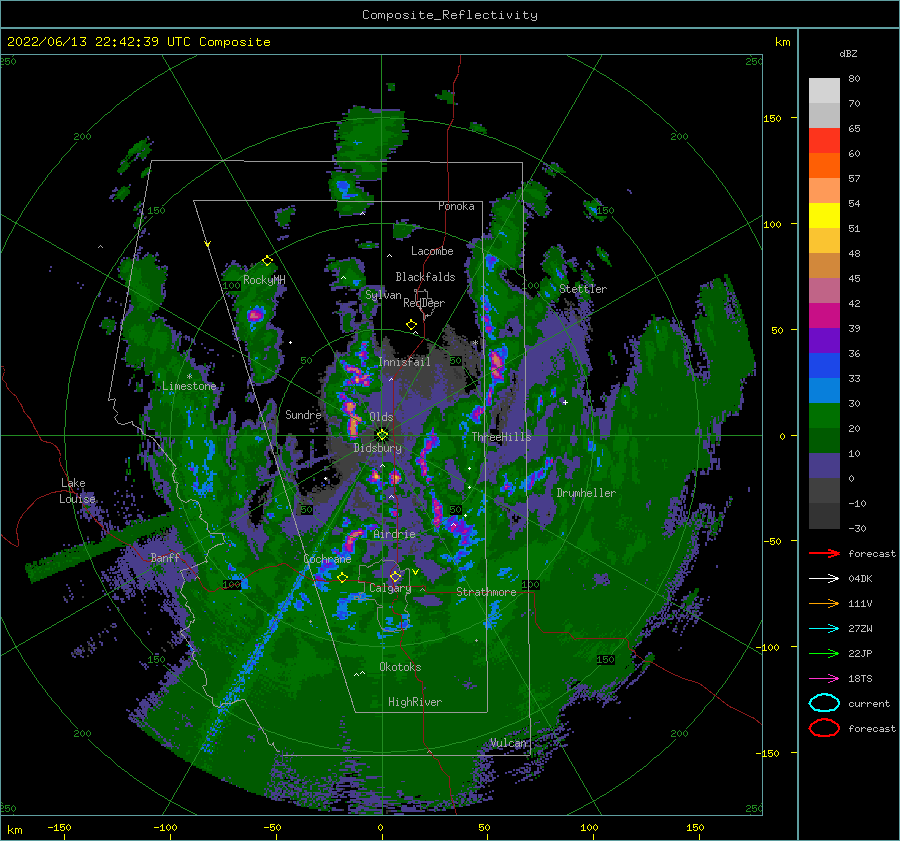900x841 pixels.
Task: Click the Innisfail city label
Action: click(404, 362)
